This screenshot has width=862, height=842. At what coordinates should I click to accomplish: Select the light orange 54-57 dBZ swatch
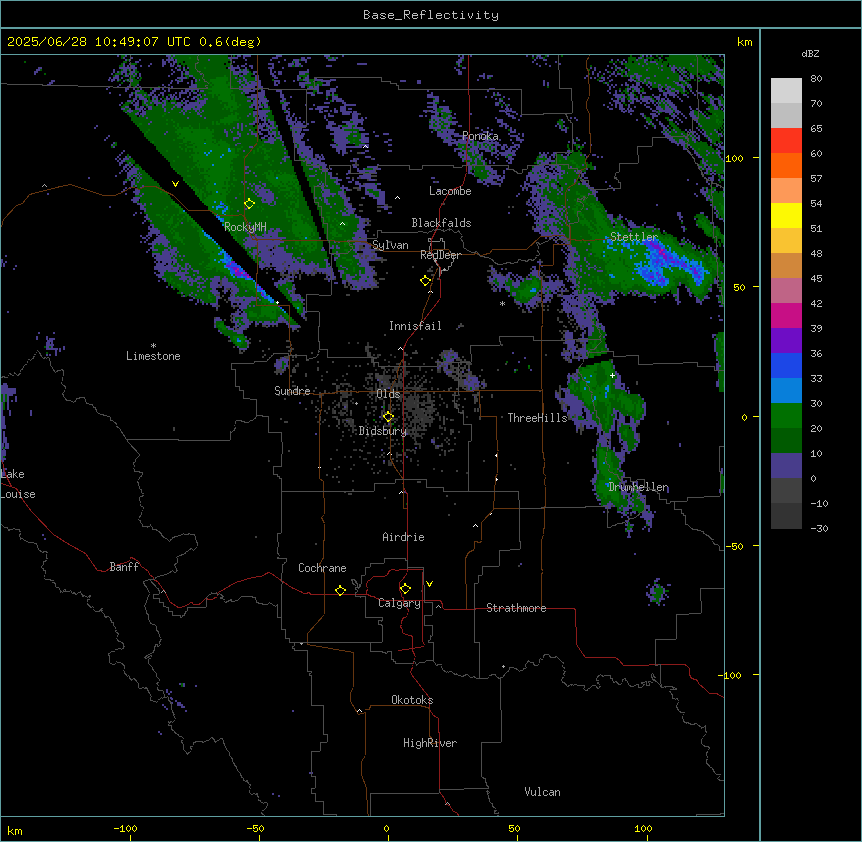(786, 191)
